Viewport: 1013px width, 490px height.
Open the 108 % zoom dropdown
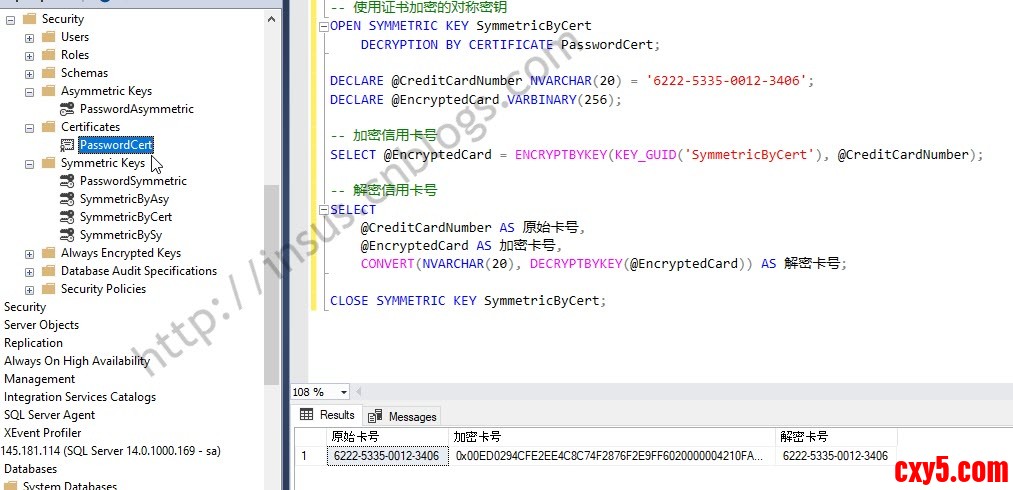click(344, 392)
